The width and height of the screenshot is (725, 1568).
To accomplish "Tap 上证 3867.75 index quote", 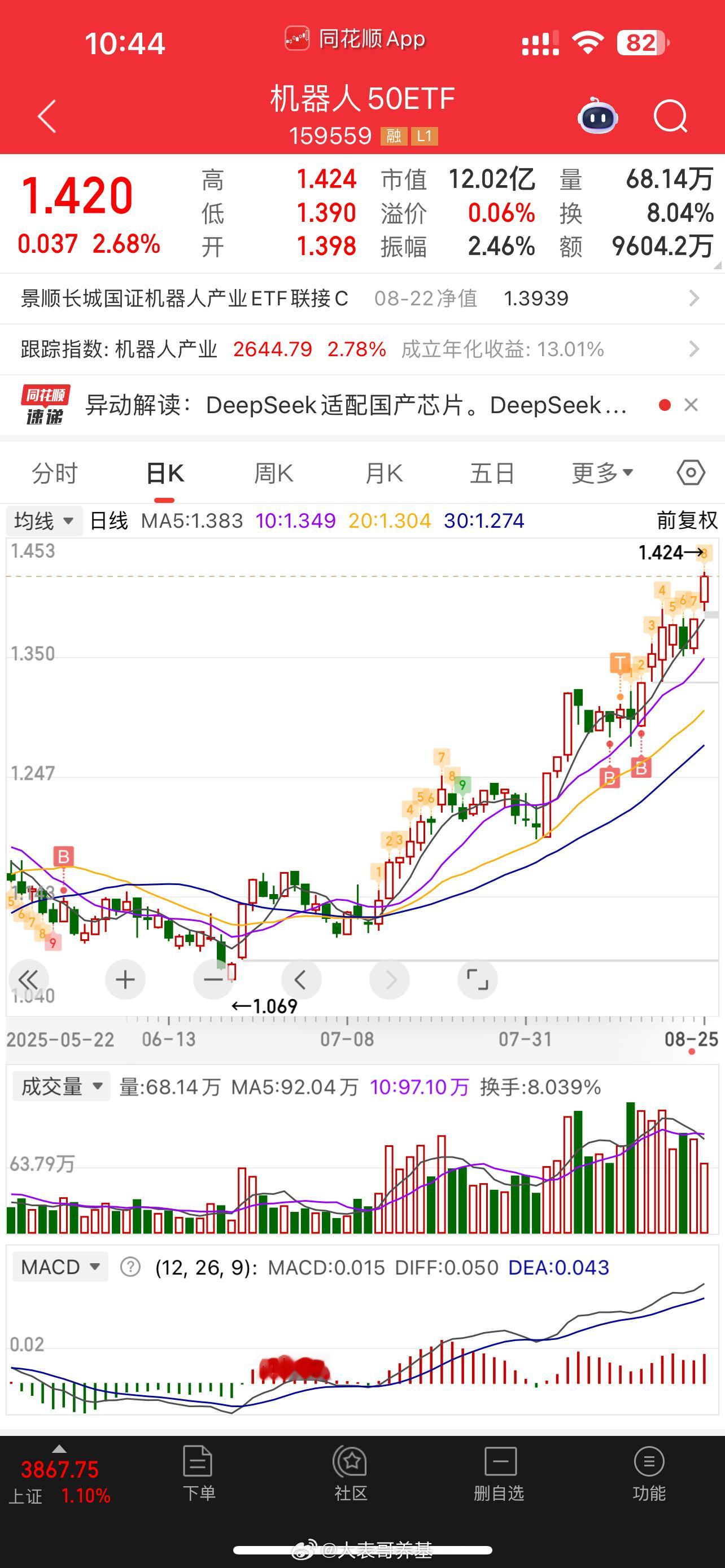I will (60, 1469).
